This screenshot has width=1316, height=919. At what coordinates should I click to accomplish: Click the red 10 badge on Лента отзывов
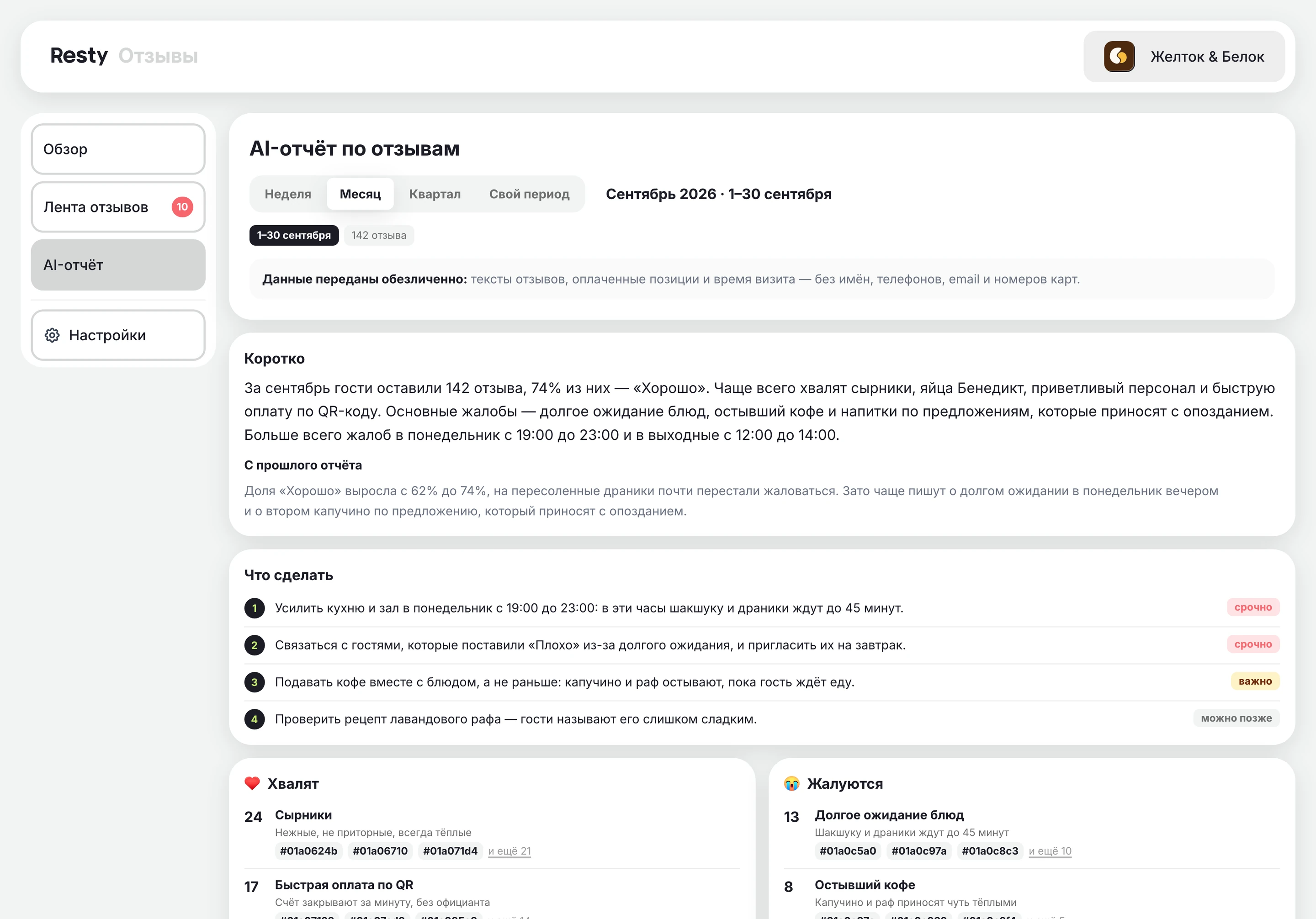182,207
